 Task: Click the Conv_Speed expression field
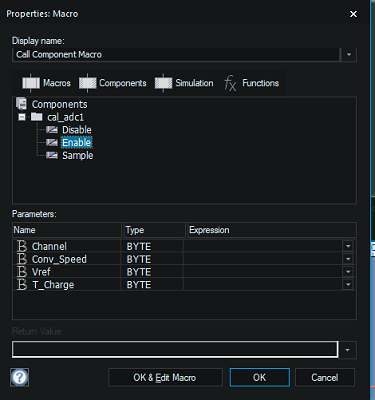tap(263, 259)
